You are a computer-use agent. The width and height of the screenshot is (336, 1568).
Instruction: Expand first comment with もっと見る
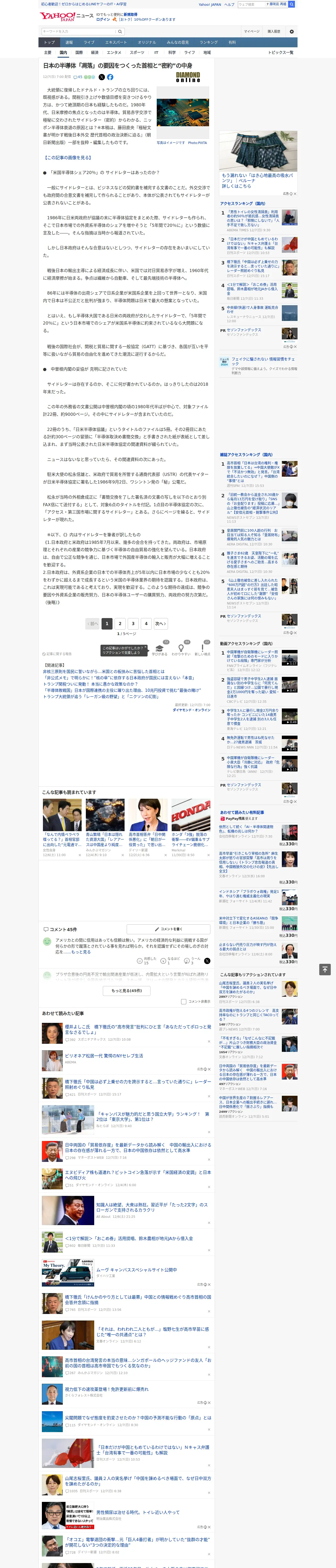click(81, 952)
